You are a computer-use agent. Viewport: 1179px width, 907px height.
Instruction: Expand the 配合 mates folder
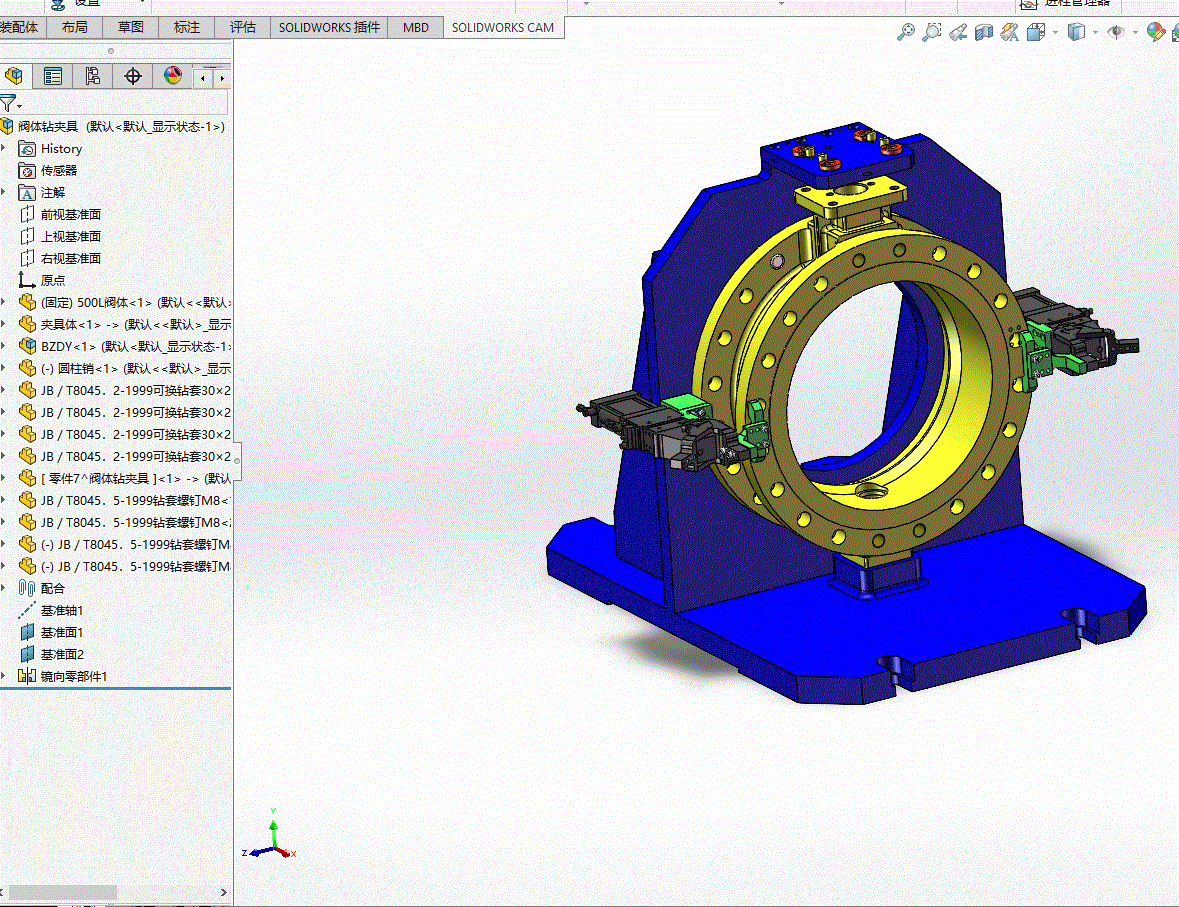pyautogui.click(x=4, y=587)
